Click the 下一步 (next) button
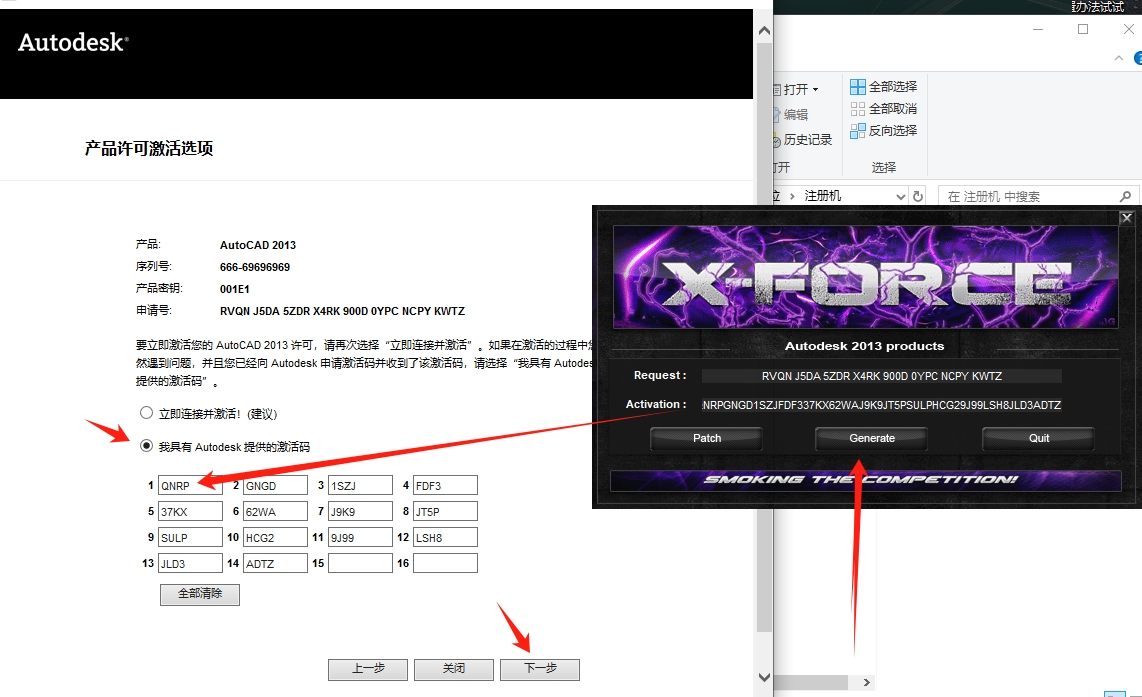Screen dimensions: 1142x697 [539, 669]
